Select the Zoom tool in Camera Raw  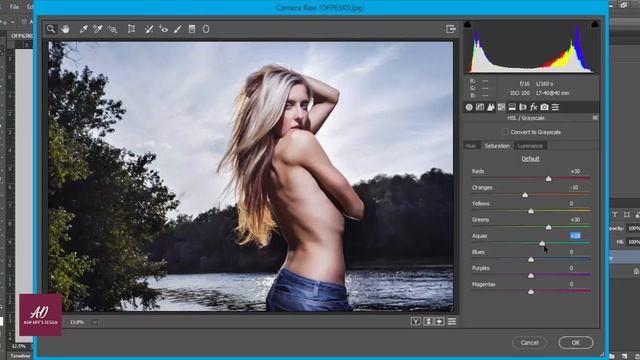(x=51, y=29)
